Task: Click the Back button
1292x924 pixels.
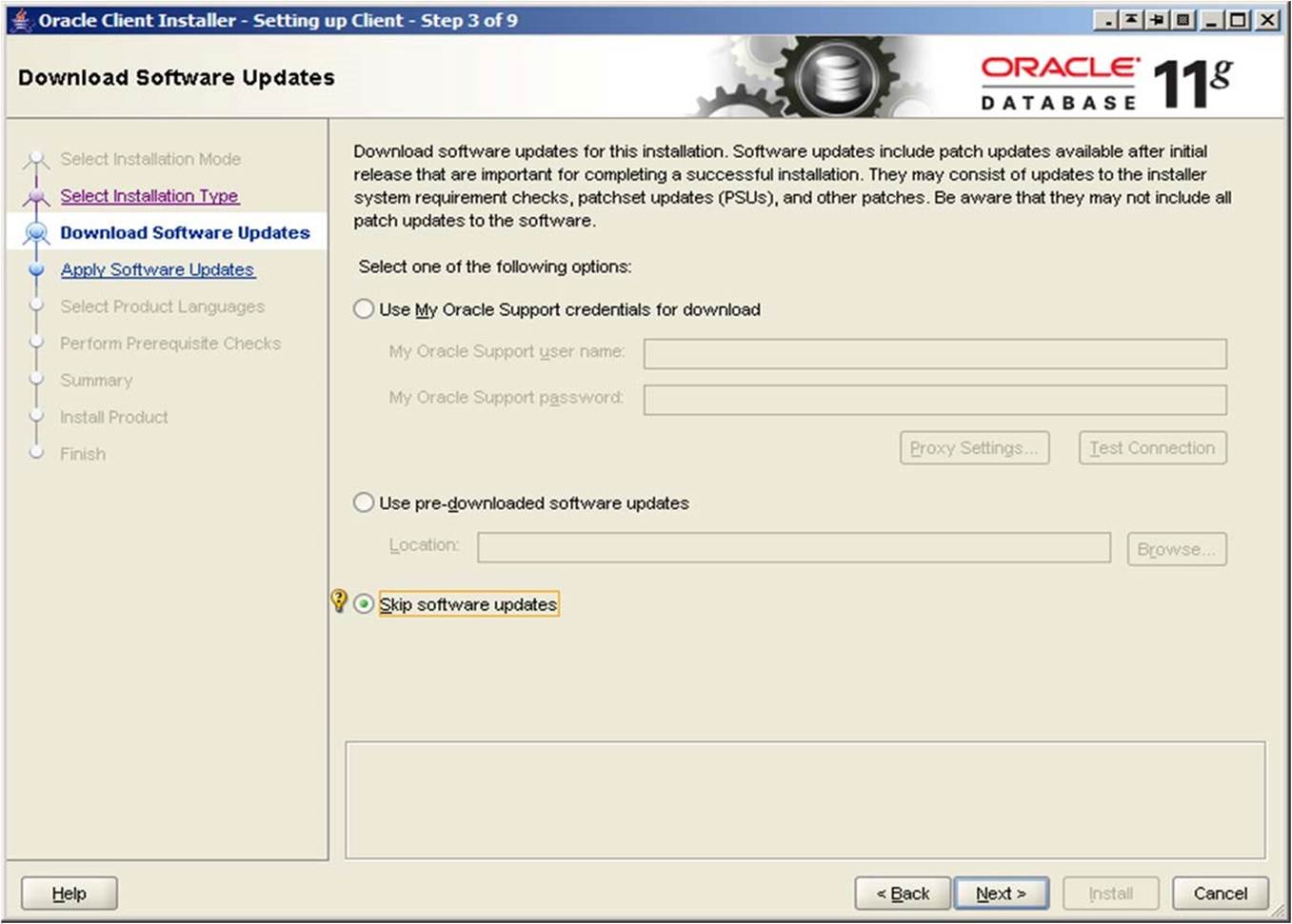Action: pyautogui.click(x=902, y=894)
